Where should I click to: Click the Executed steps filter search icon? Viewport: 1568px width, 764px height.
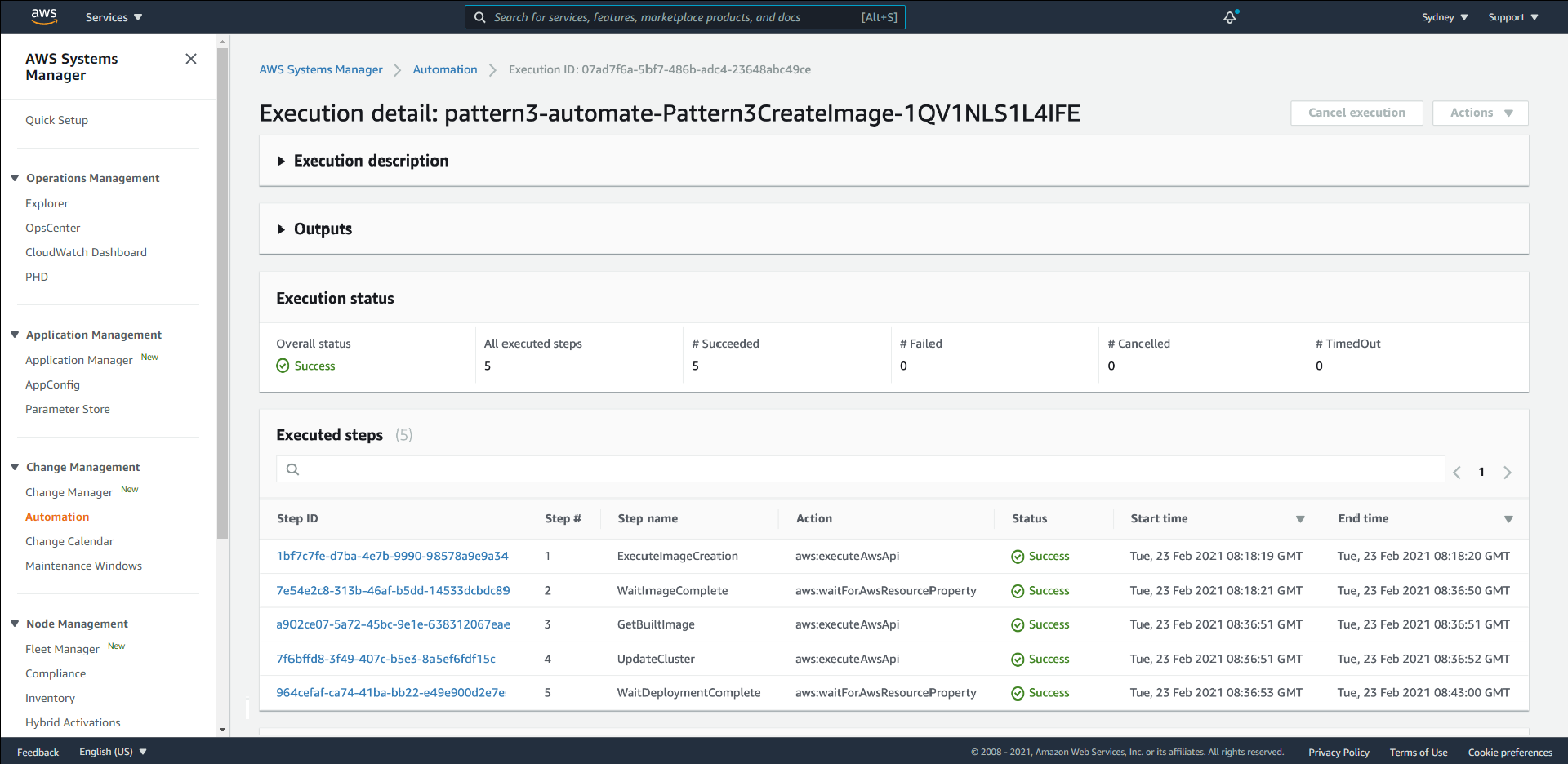coord(292,469)
